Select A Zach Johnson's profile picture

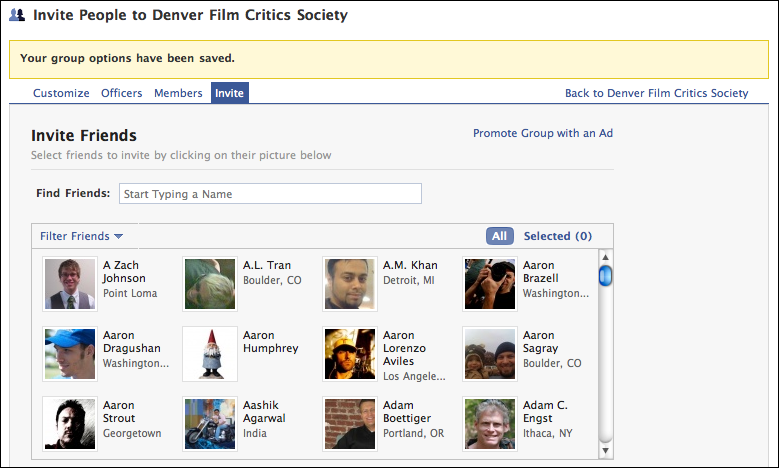click(70, 284)
